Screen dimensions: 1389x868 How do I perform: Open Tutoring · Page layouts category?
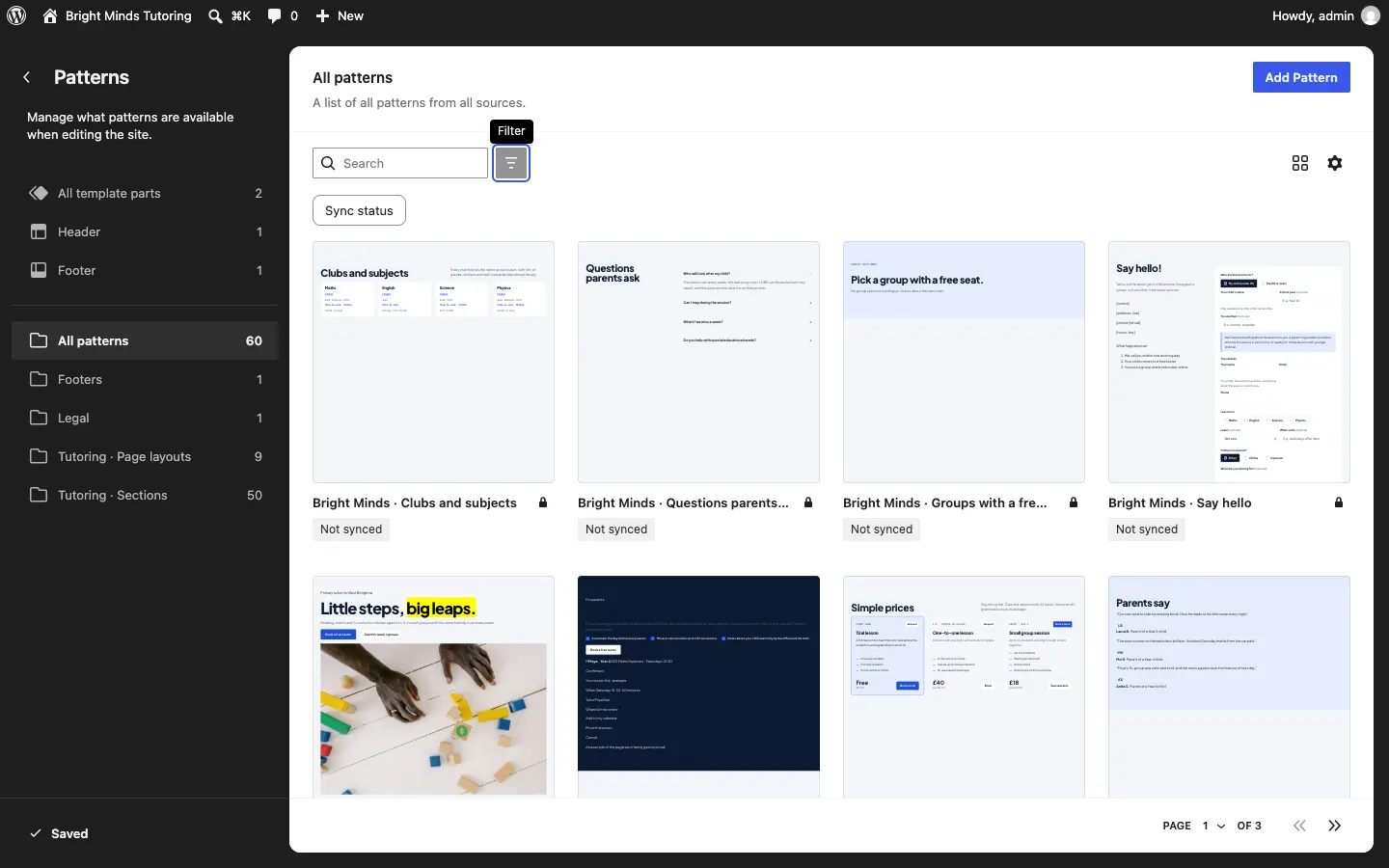coord(145,456)
